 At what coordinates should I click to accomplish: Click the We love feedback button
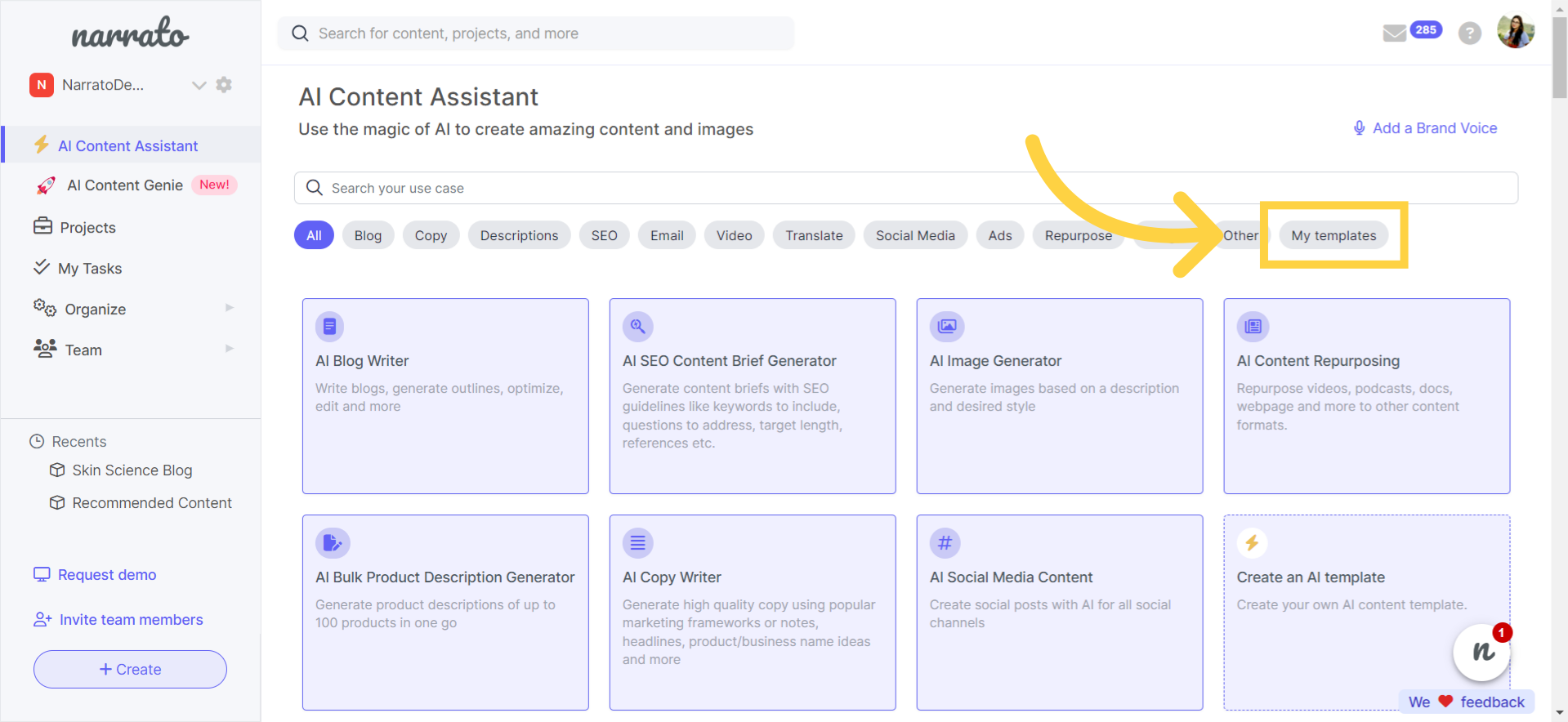pos(1467,702)
